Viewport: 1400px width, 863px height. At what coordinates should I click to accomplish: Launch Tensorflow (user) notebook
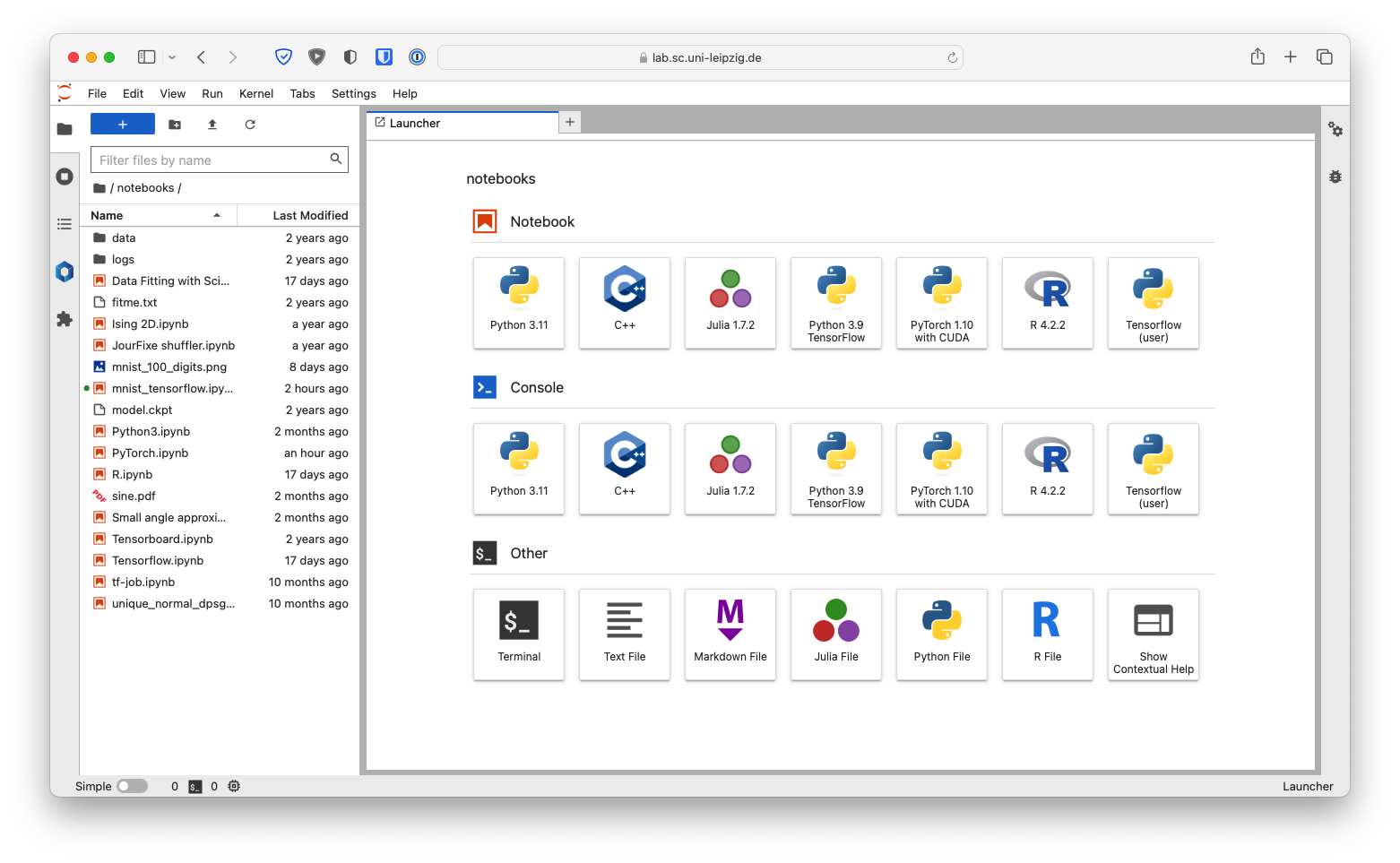(x=1154, y=303)
